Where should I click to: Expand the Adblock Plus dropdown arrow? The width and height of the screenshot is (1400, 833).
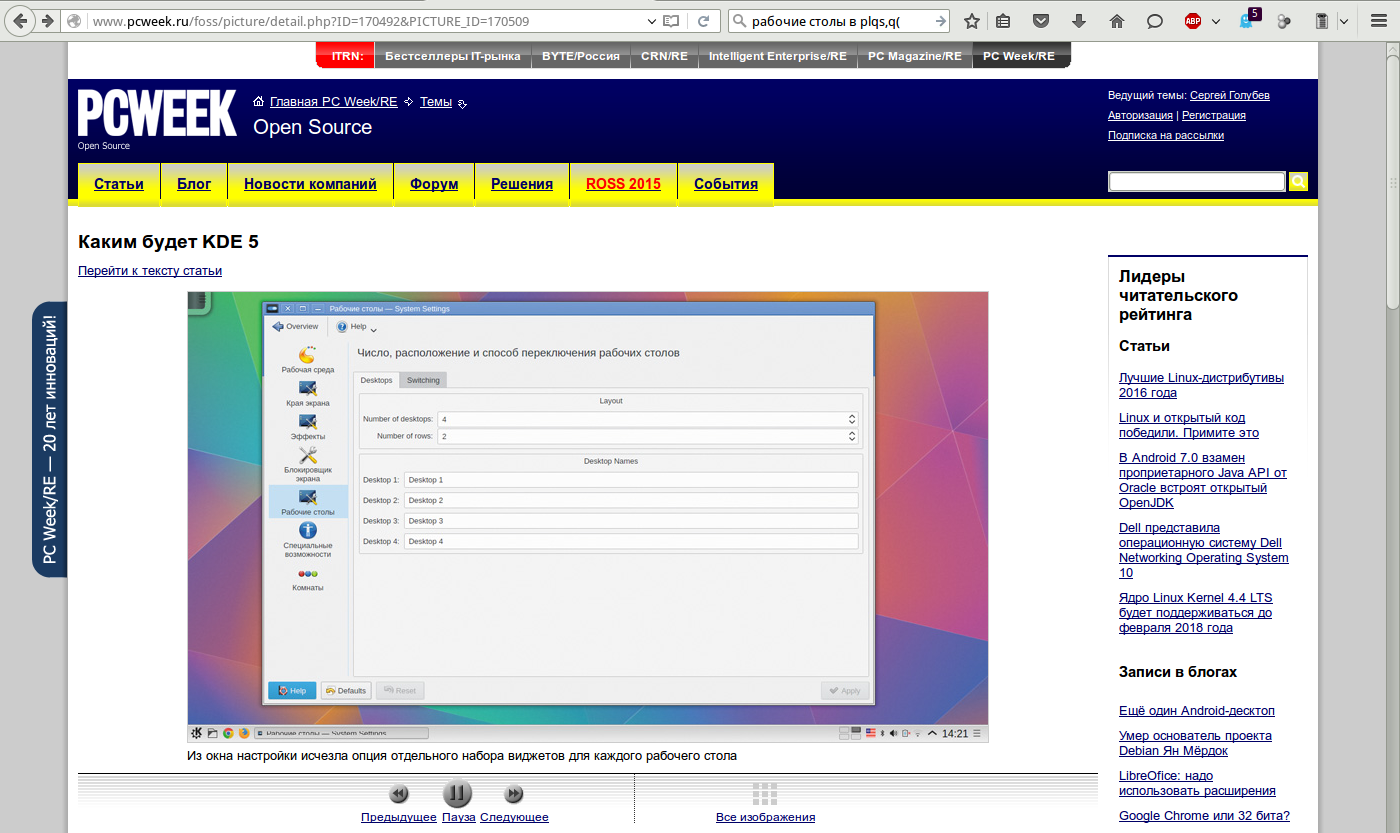tap(1216, 21)
